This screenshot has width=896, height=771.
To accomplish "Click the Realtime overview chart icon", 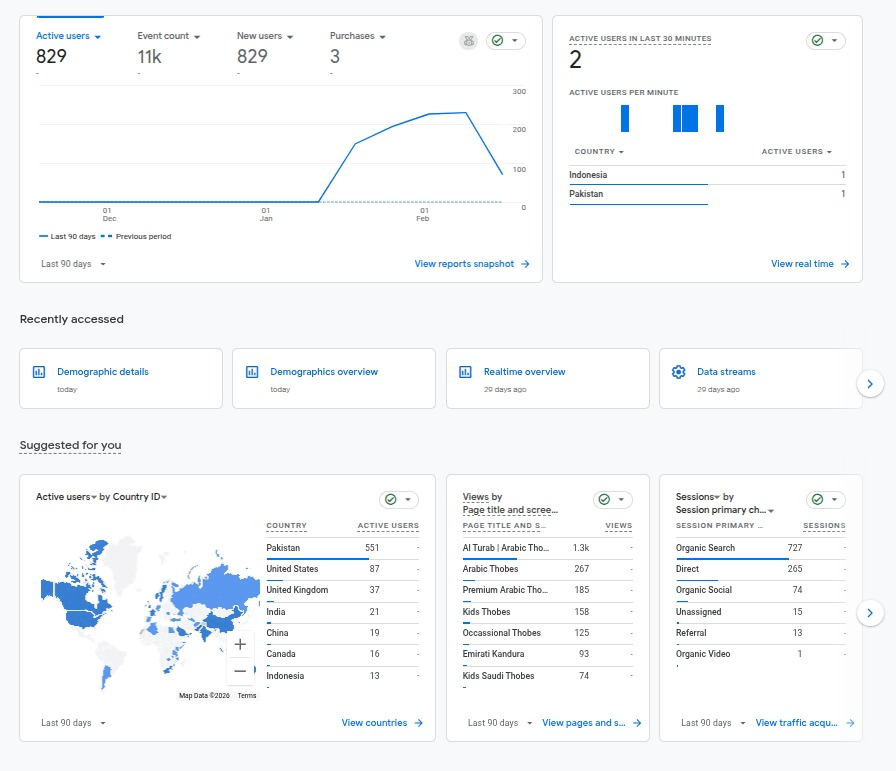I will [465, 372].
